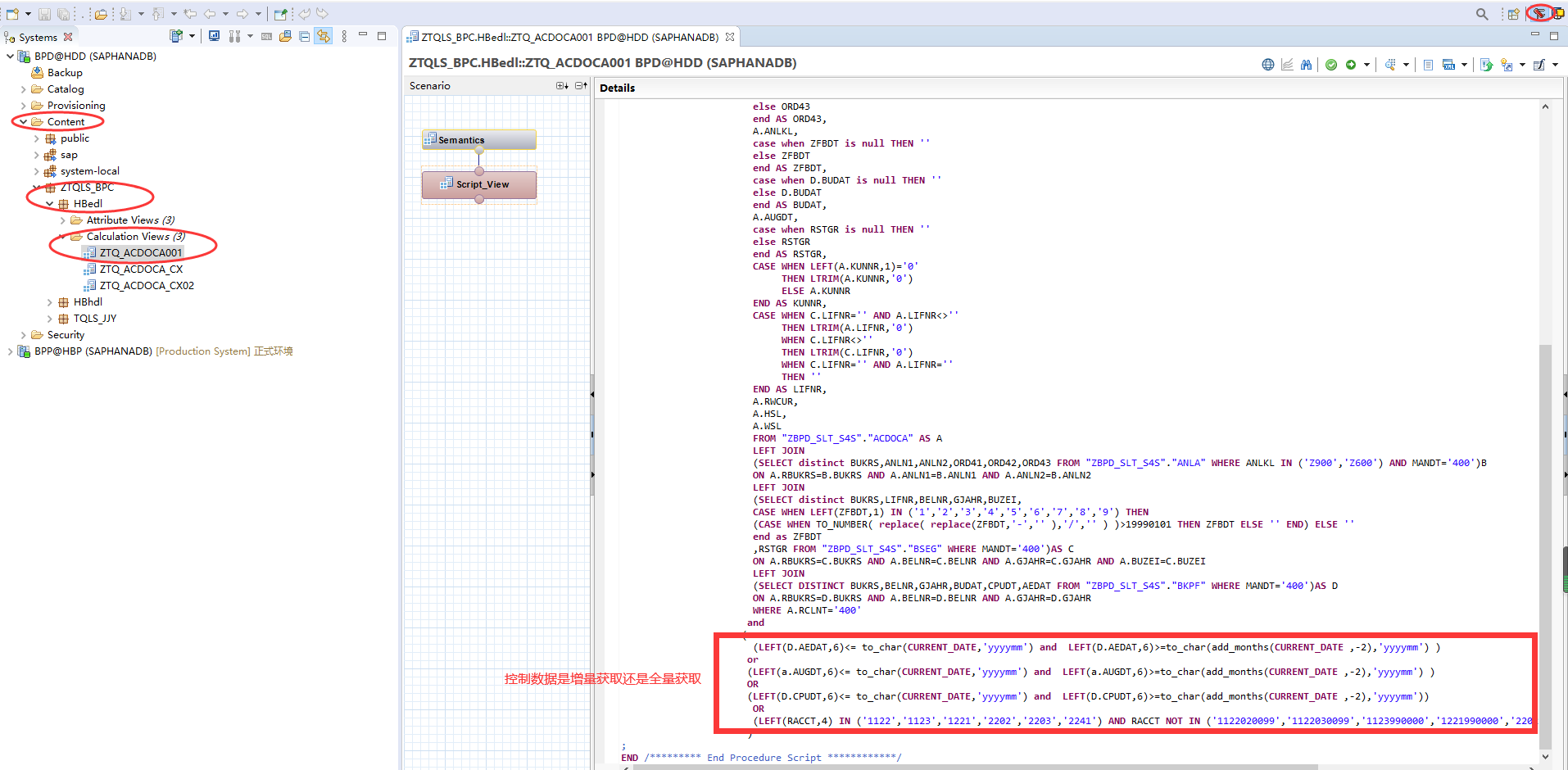
Task: Click the Add System icon in Systems view
Action: tap(175, 36)
